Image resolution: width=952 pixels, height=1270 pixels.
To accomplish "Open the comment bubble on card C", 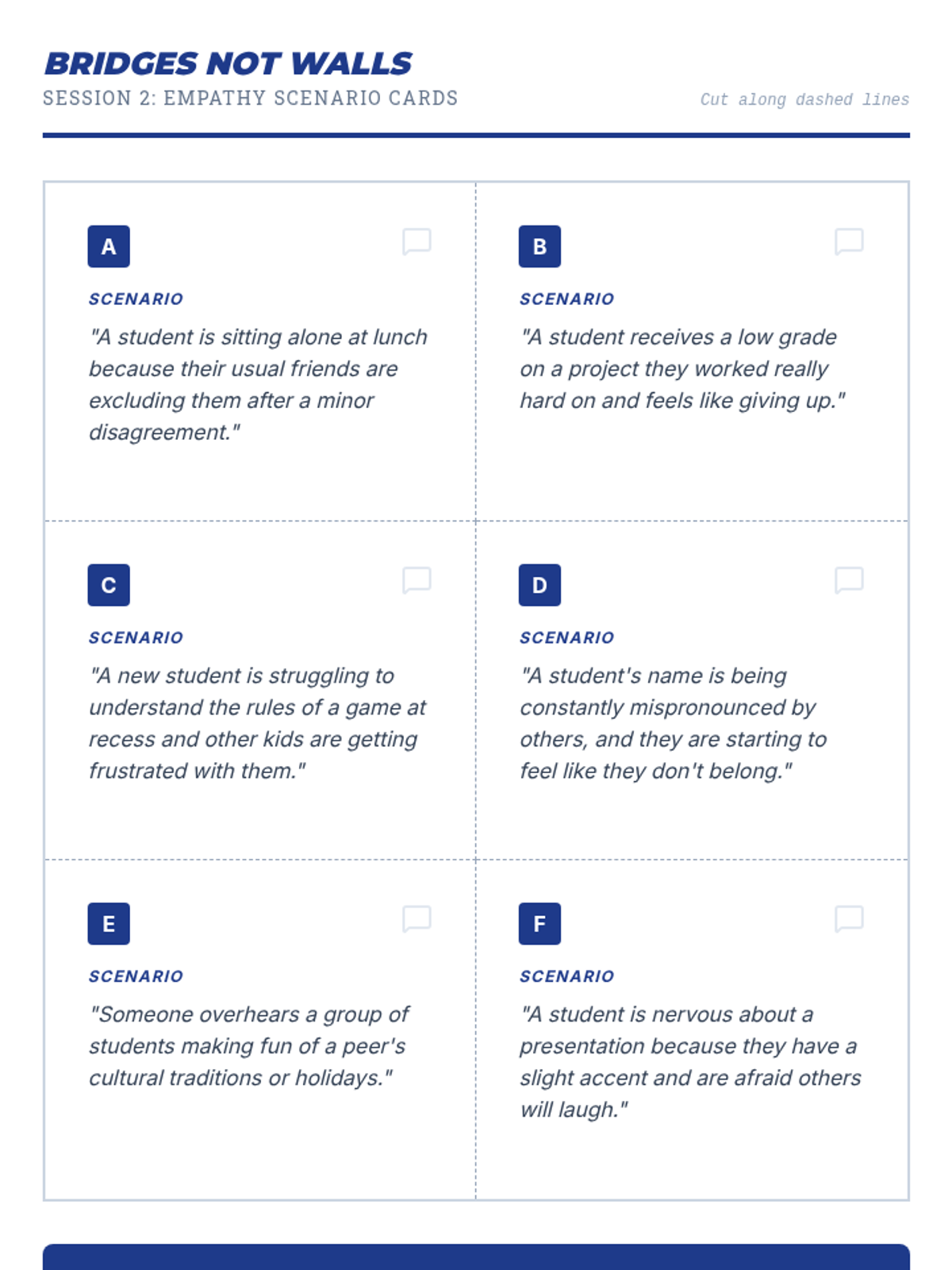I will click(416, 580).
